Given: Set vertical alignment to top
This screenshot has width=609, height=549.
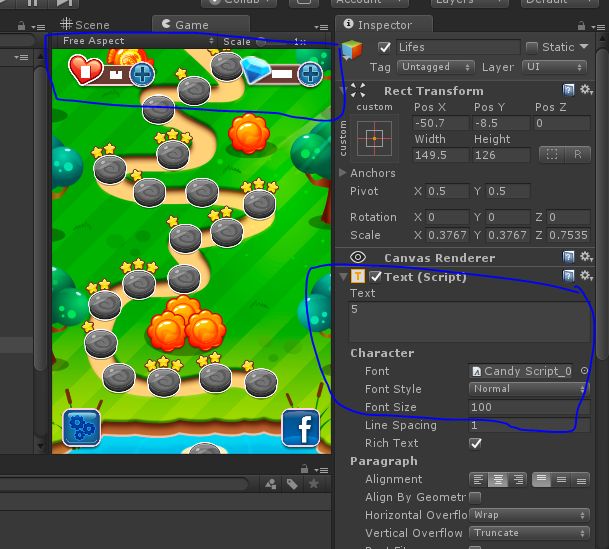Looking at the screenshot, I should pos(541,480).
